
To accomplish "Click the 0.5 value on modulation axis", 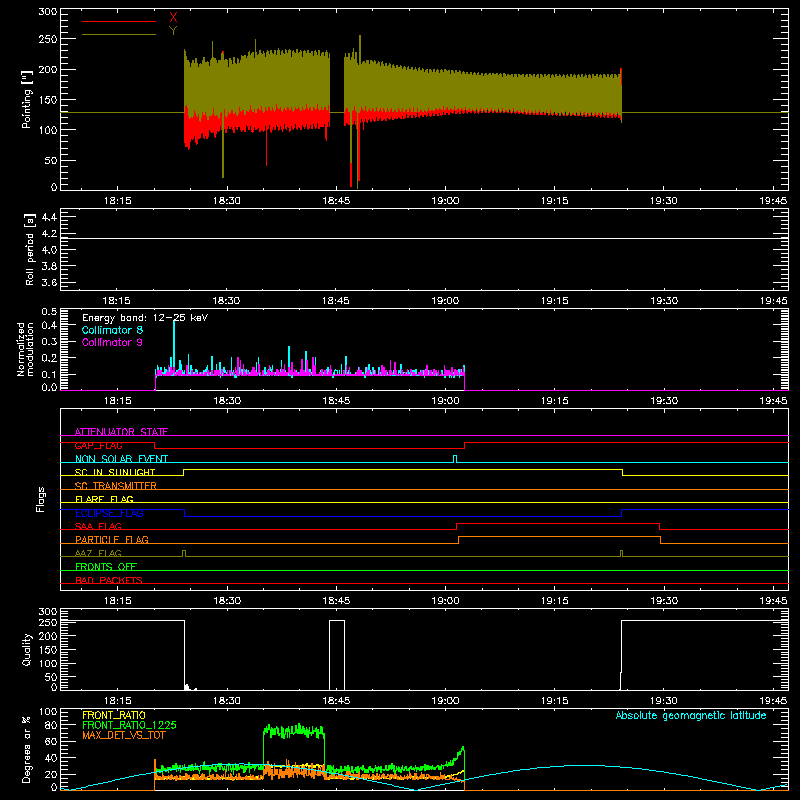I will tap(49, 311).
